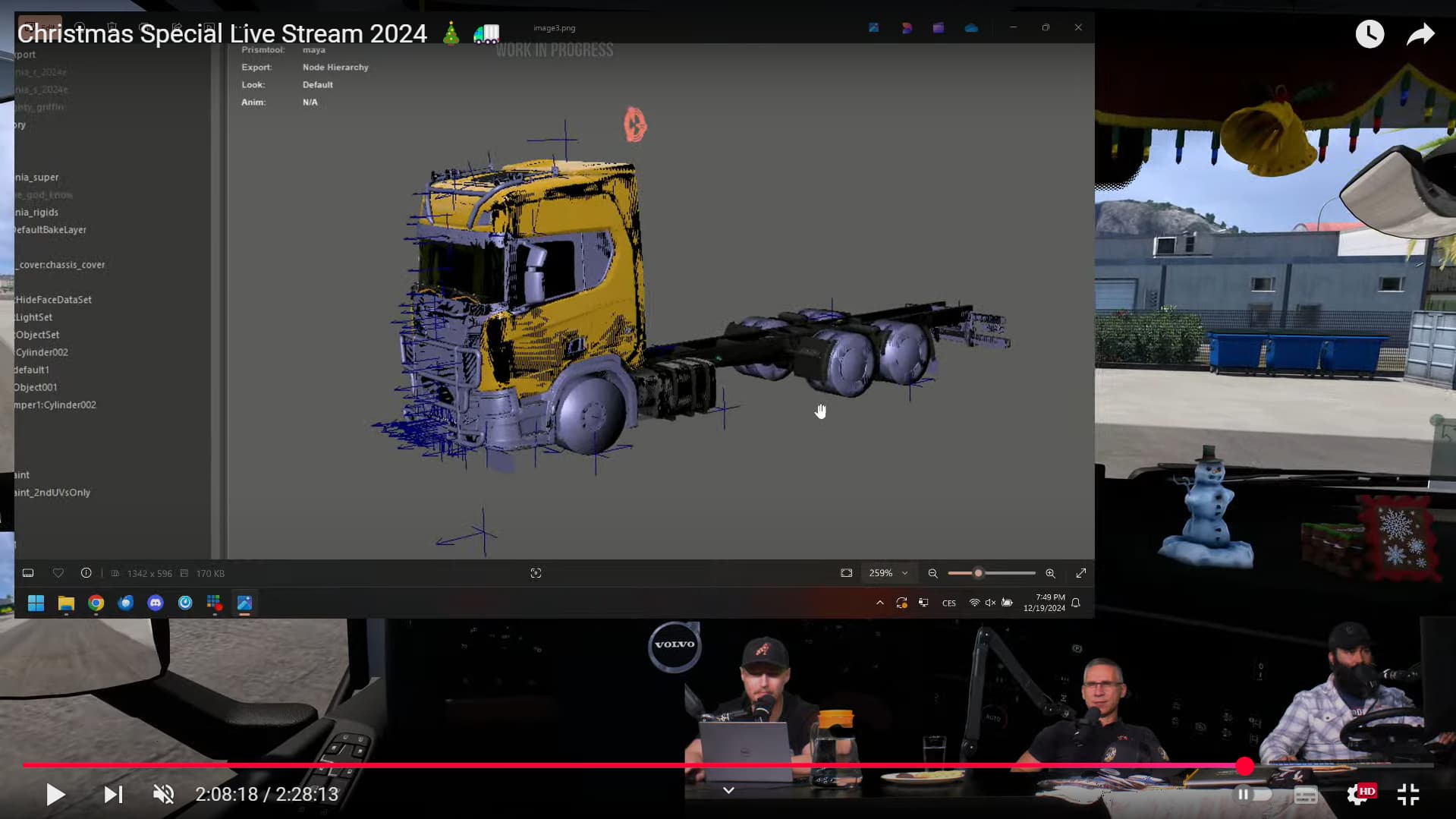Turn on subtitles/closed captions
The image size is (1456, 819).
click(1305, 794)
